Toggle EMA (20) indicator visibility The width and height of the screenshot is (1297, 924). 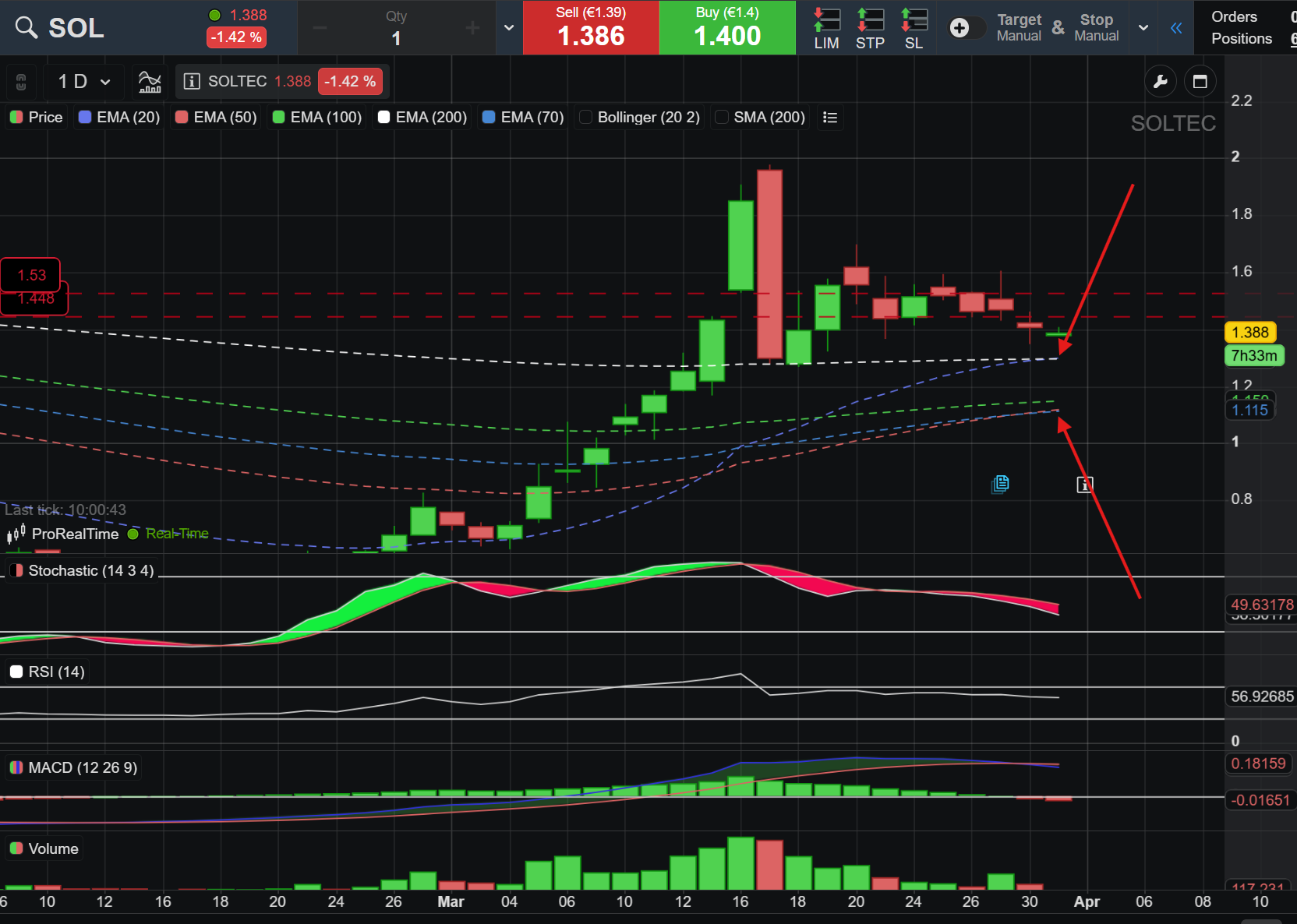tap(119, 117)
